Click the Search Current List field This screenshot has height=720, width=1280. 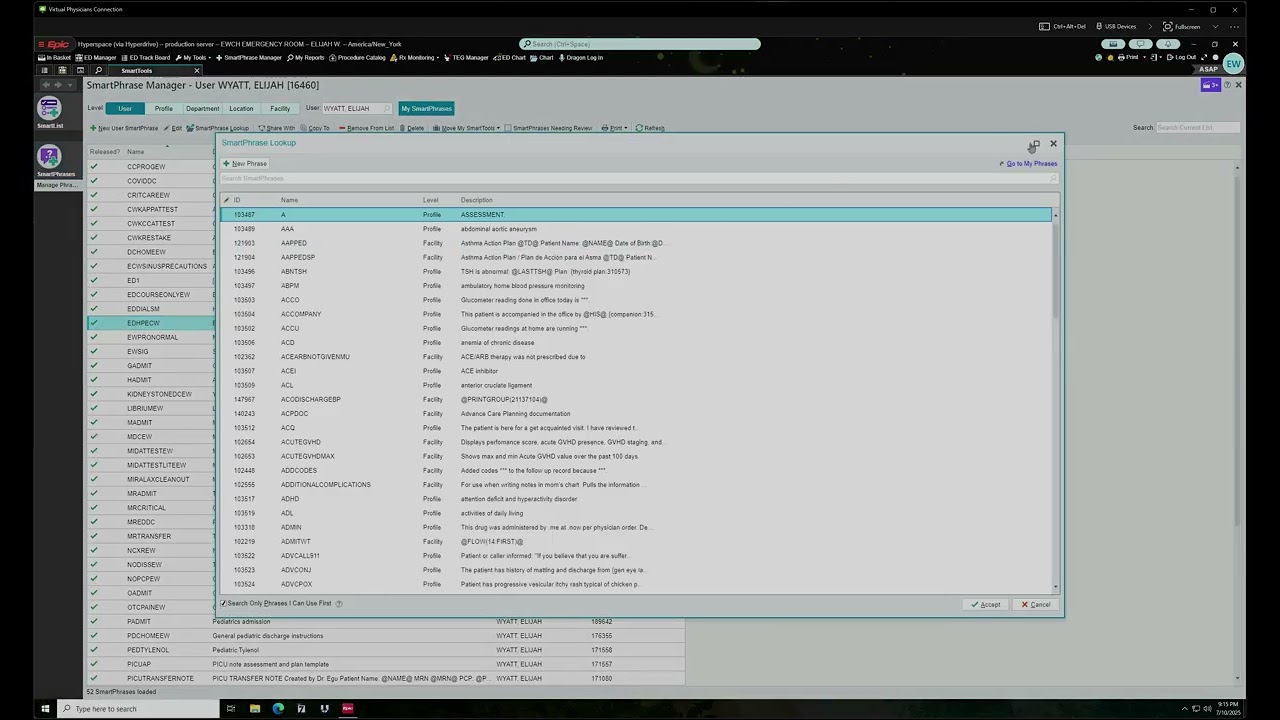[1198, 128]
